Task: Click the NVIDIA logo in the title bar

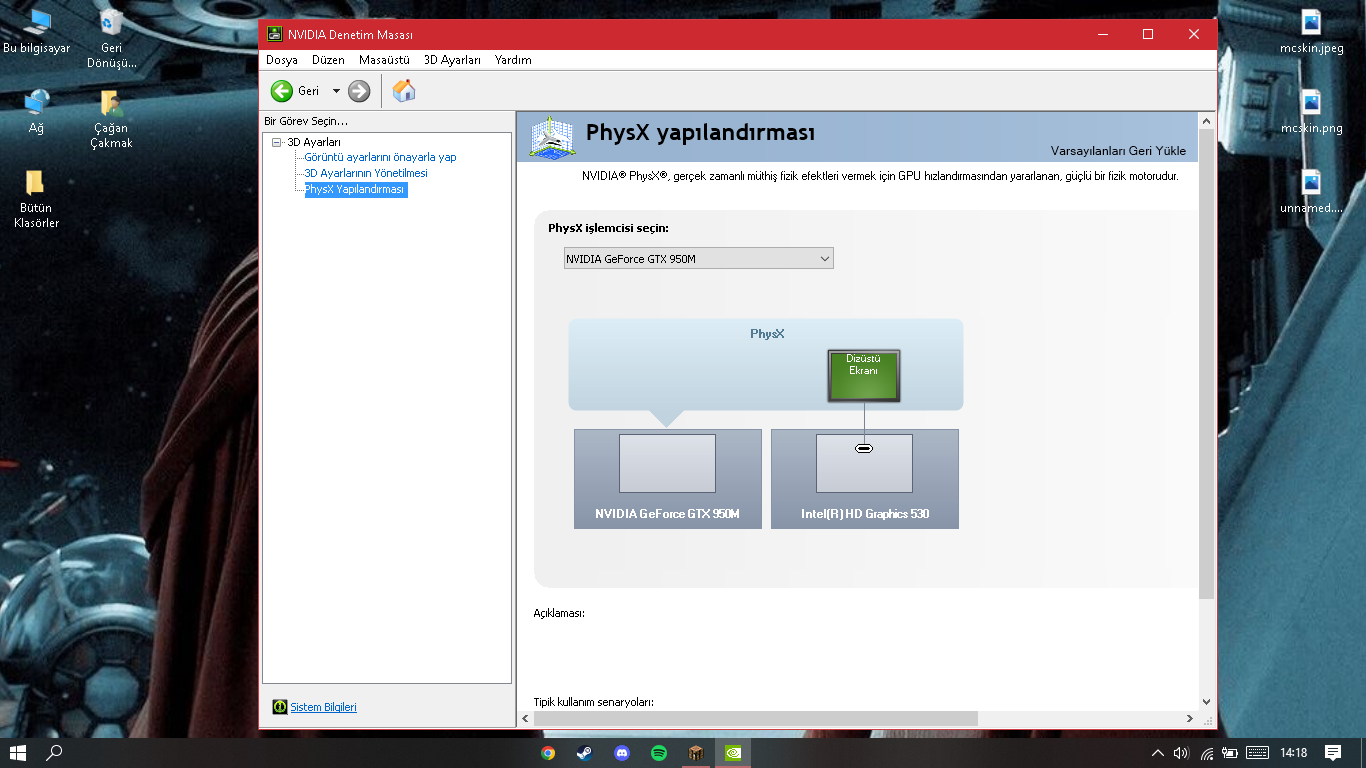Action: click(274, 34)
